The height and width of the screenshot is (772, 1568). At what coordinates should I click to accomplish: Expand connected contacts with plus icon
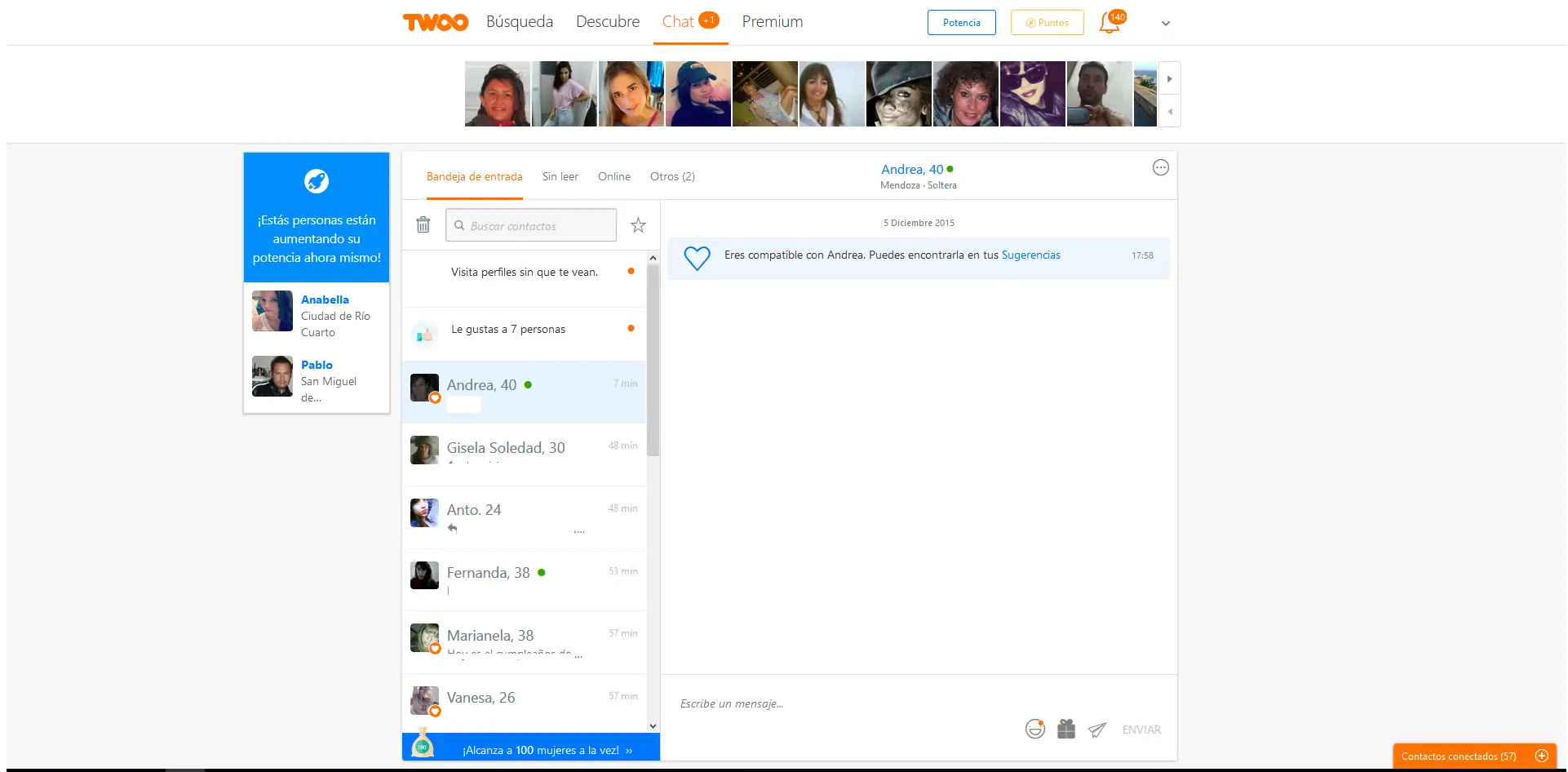point(1542,756)
